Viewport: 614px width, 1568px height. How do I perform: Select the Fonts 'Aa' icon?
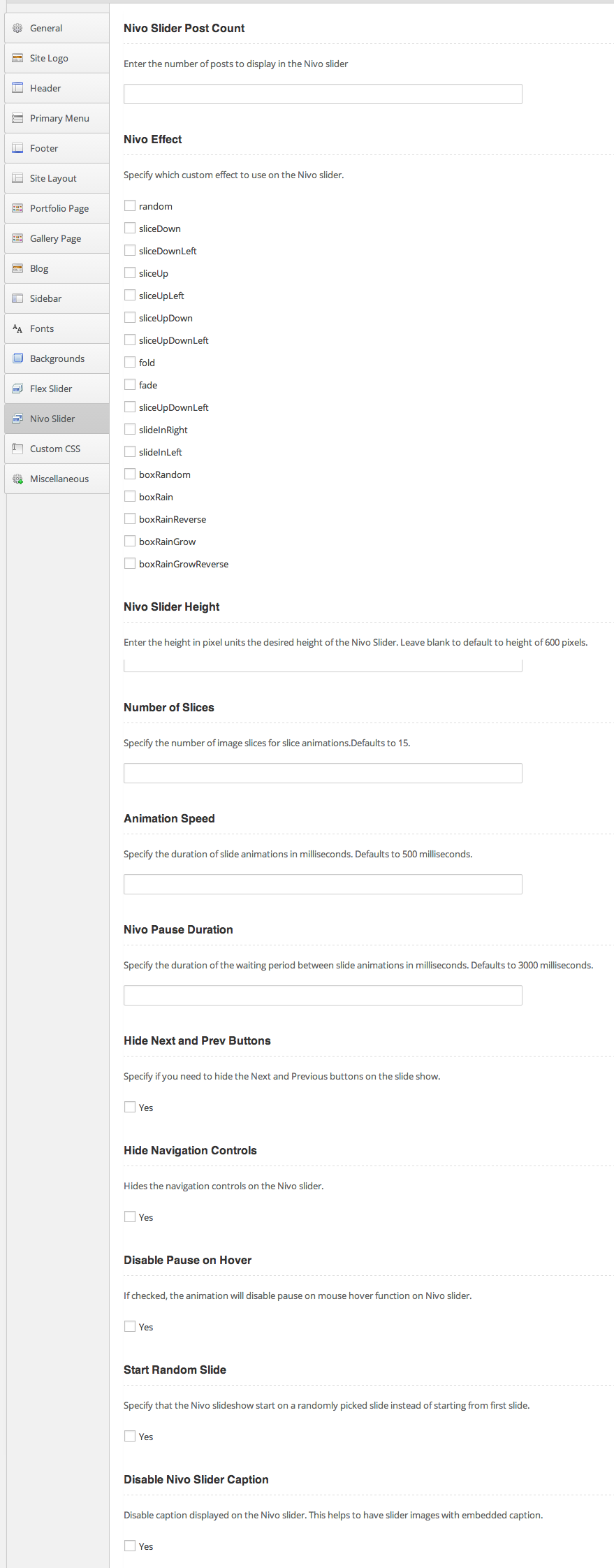[x=17, y=328]
